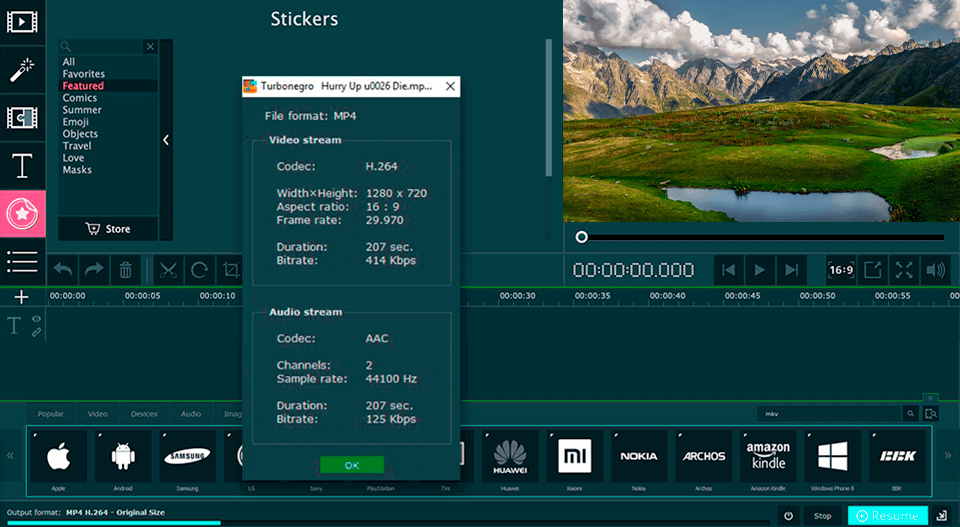Clear the sticker search with X

click(150, 47)
